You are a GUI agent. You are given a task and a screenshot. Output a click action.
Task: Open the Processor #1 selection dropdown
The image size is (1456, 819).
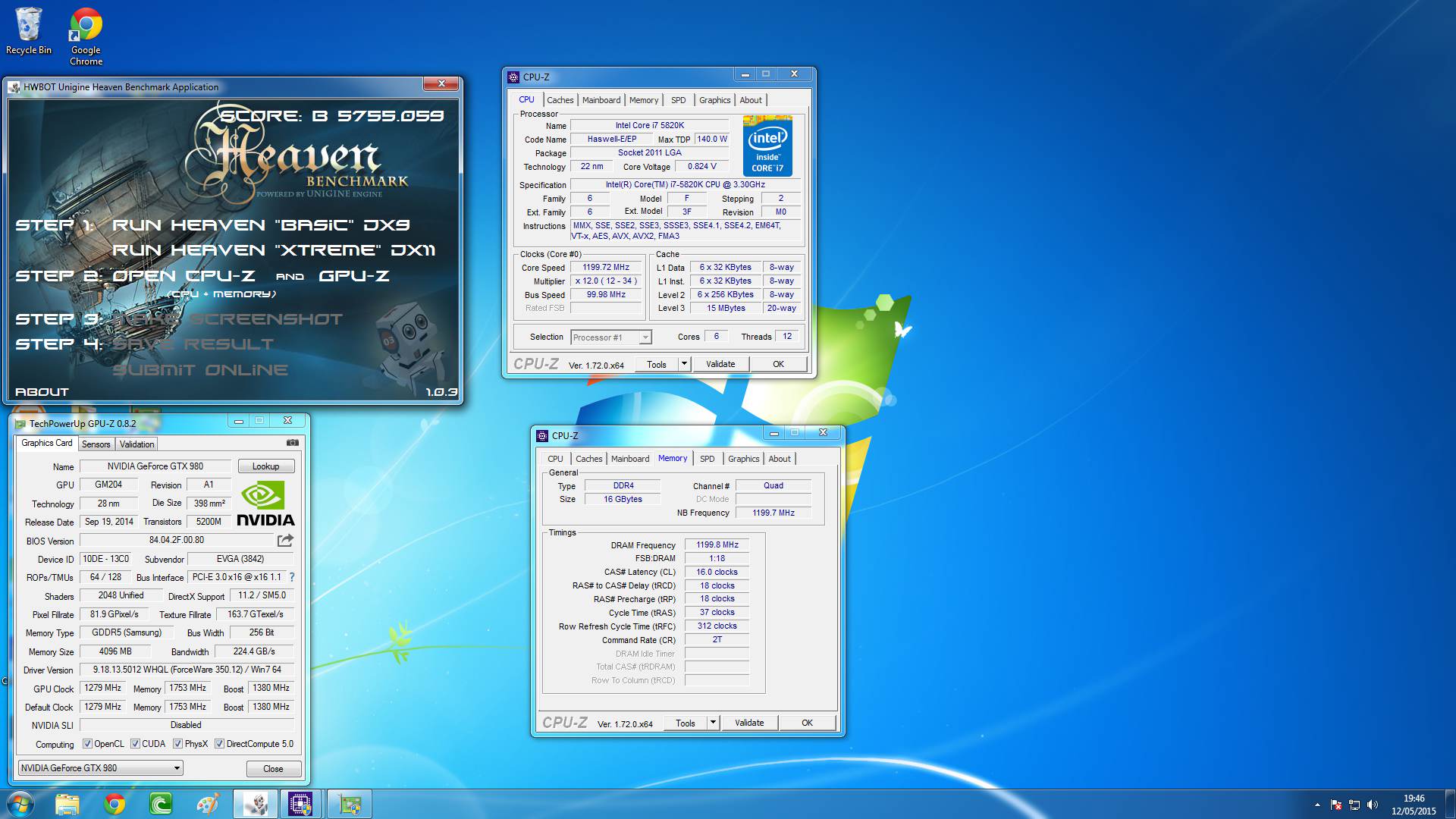point(610,337)
